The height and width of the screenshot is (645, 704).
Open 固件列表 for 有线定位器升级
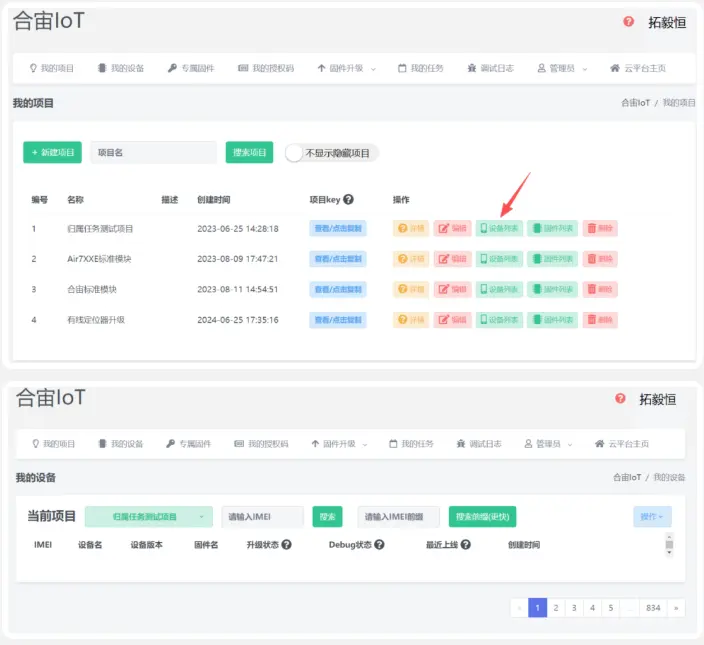552,320
